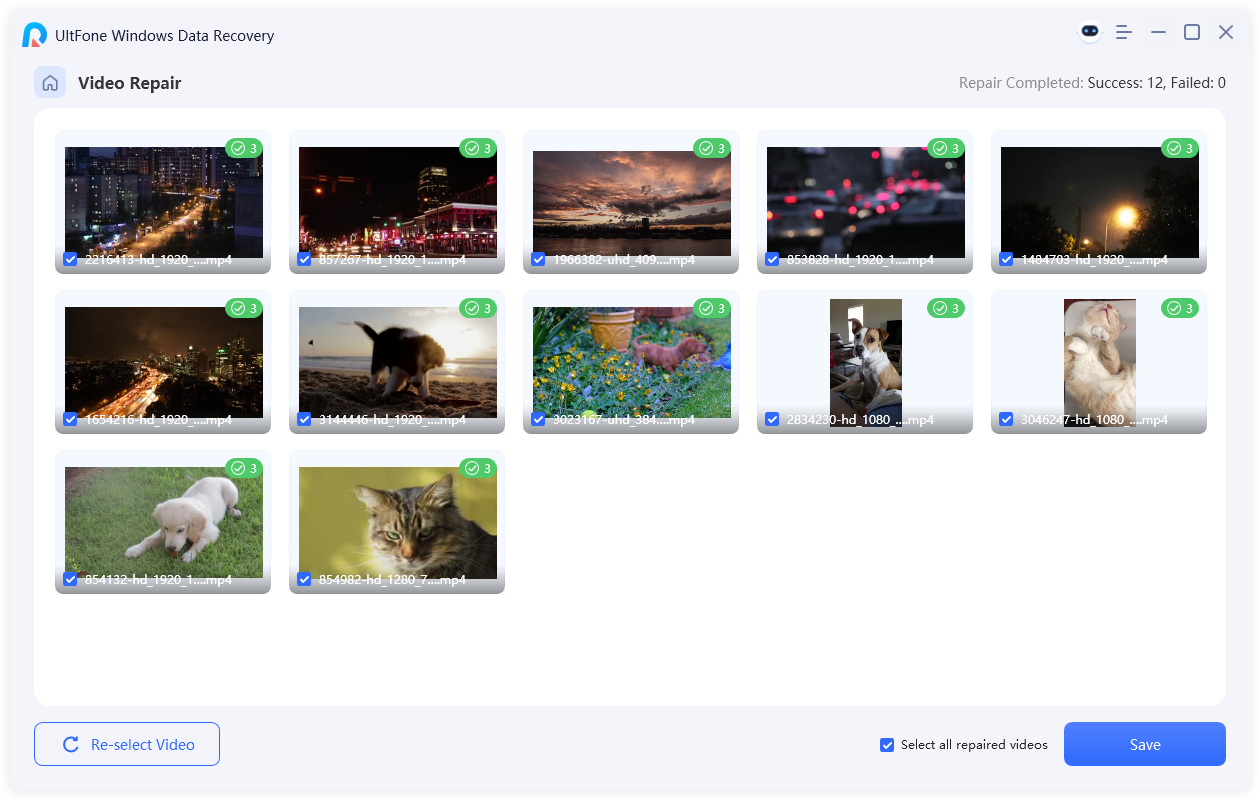Select the 3144446 beach dog thumbnail
The image size is (1260, 800).
click(396, 360)
